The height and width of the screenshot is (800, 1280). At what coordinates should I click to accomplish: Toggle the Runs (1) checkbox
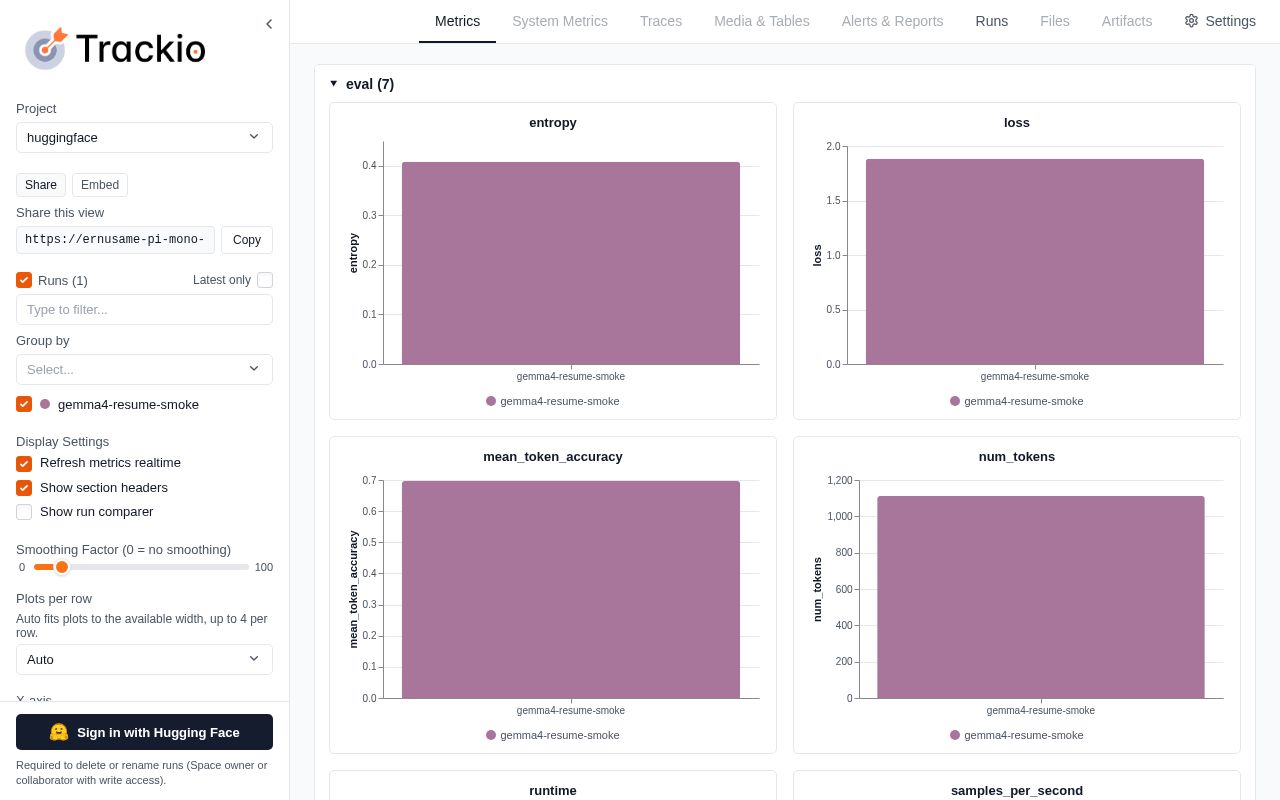tap(24, 280)
